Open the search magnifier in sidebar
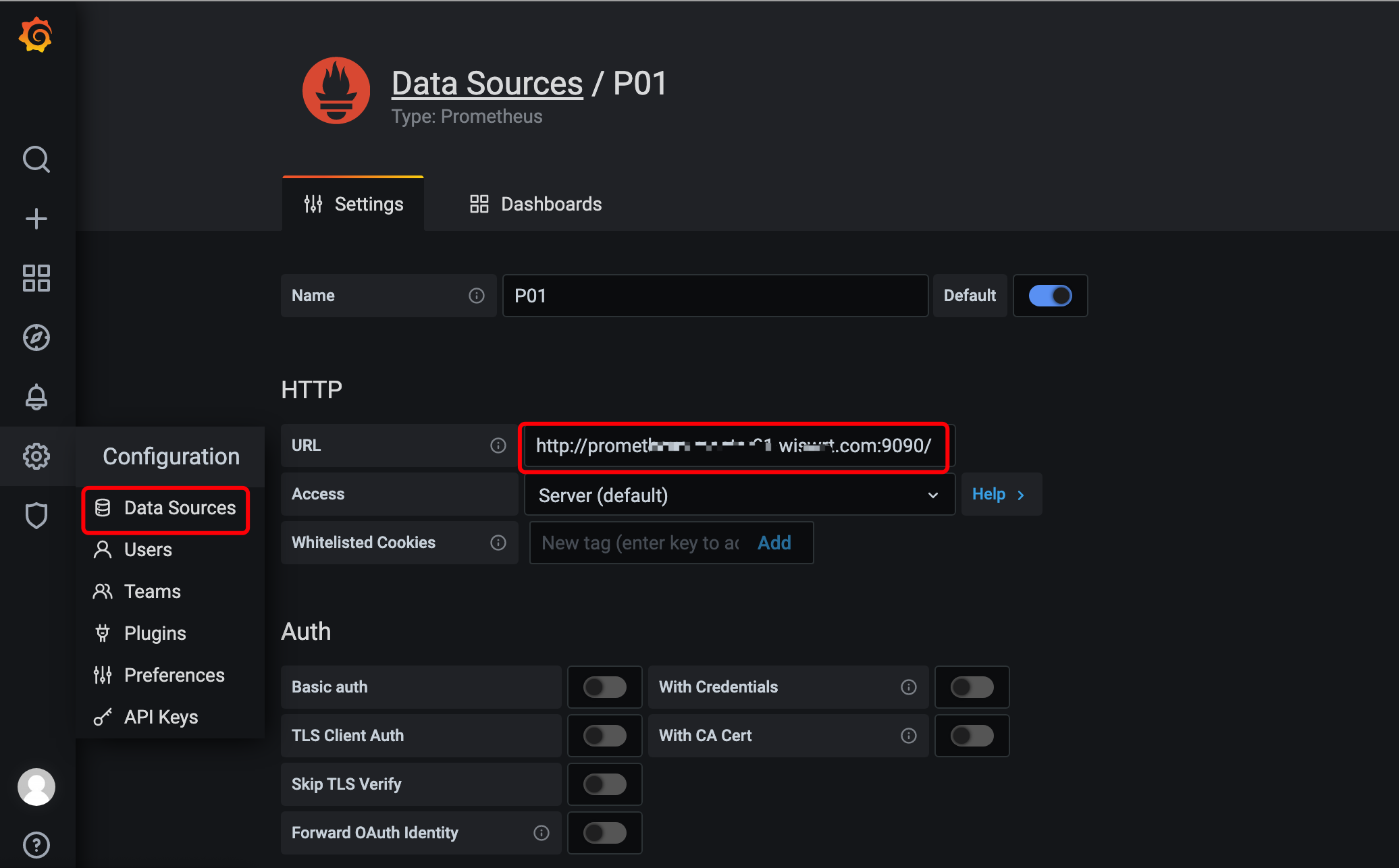The height and width of the screenshot is (868, 1399). click(36, 159)
